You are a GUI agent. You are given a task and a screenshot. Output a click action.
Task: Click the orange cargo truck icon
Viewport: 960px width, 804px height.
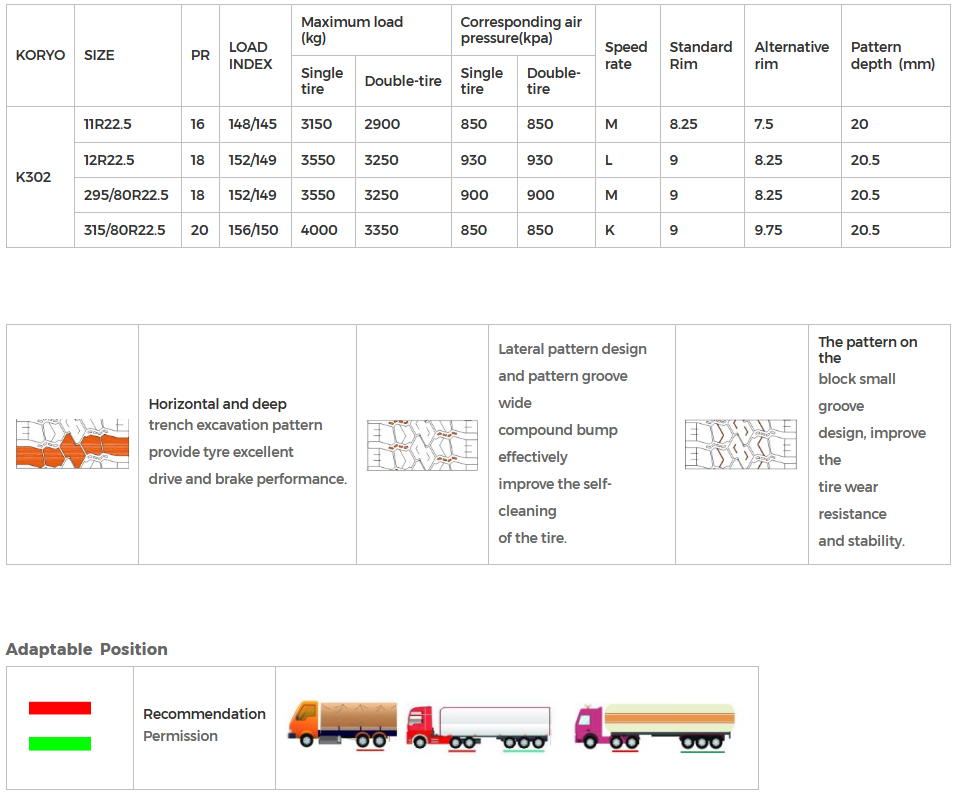coord(343,725)
